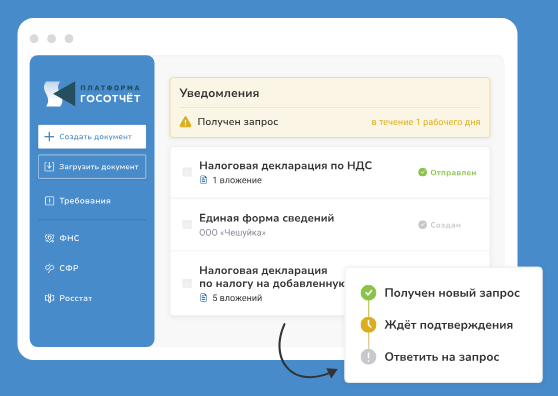Click the Платформа Госотчёт logo
558x396 pixels.
tap(92, 94)
